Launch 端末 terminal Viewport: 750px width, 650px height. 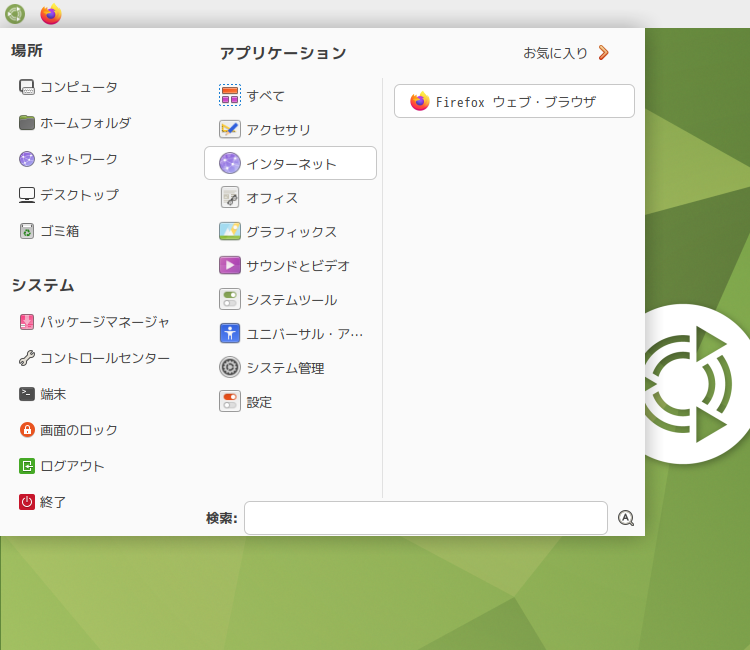tap(43, 394)
